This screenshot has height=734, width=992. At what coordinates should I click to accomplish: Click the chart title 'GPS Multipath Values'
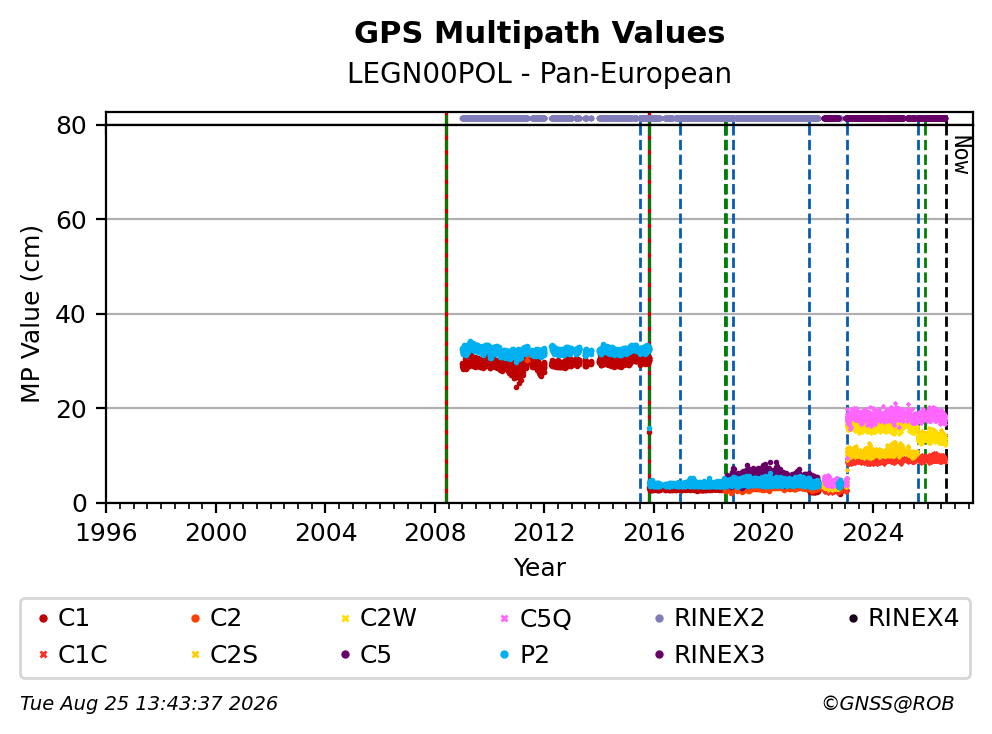pos(539,33)
